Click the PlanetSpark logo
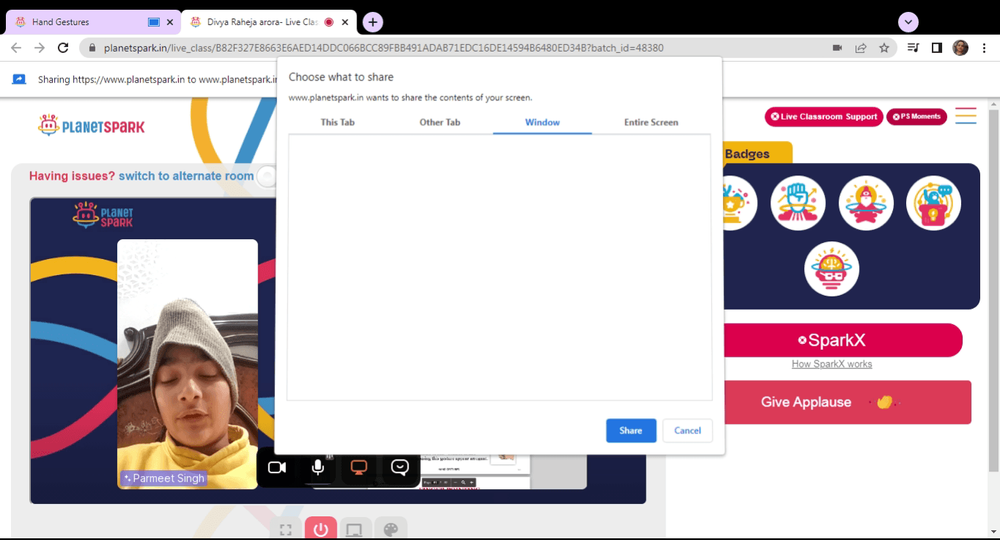This screenshot has width=1000, height=540. tap(91, 125)
